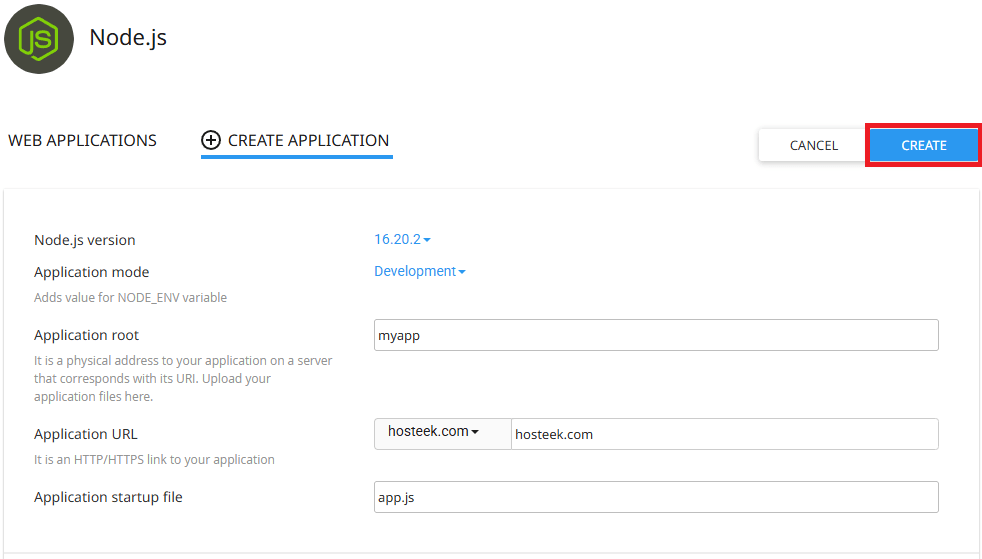Click the Node.js logo icon

39,39
